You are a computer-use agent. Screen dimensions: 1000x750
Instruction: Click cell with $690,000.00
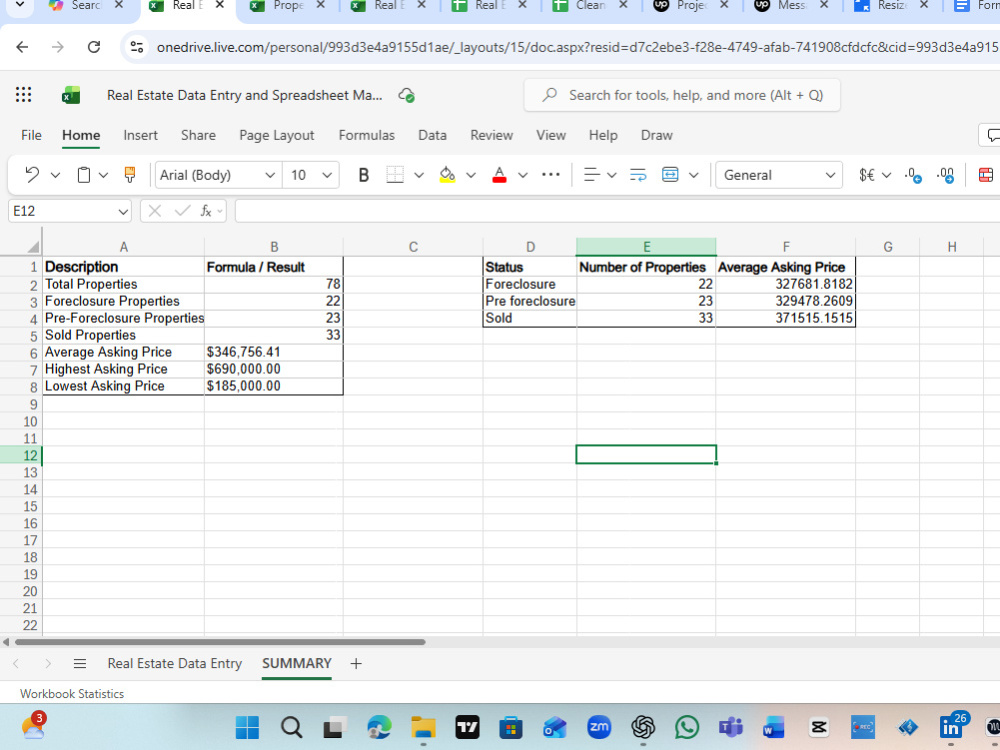(x=274, y=369)
